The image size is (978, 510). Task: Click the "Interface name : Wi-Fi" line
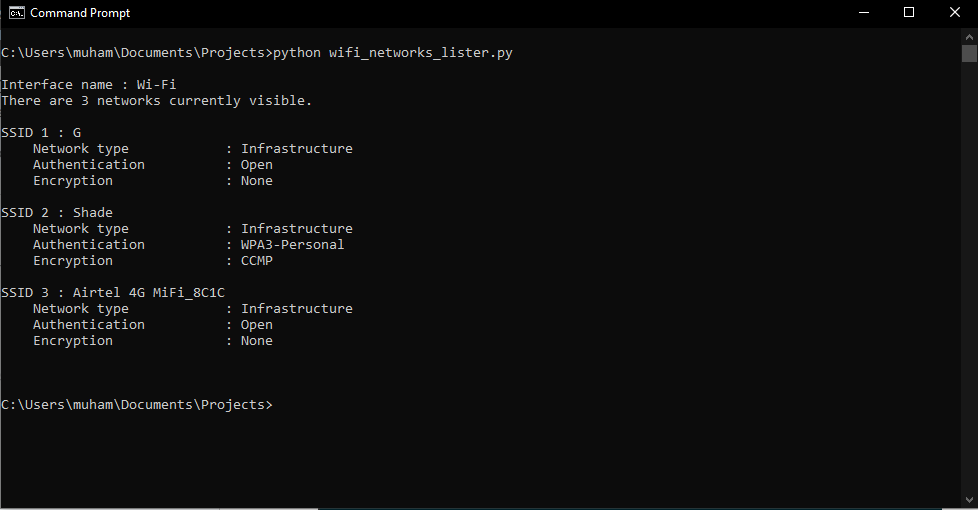coord(89,85)
